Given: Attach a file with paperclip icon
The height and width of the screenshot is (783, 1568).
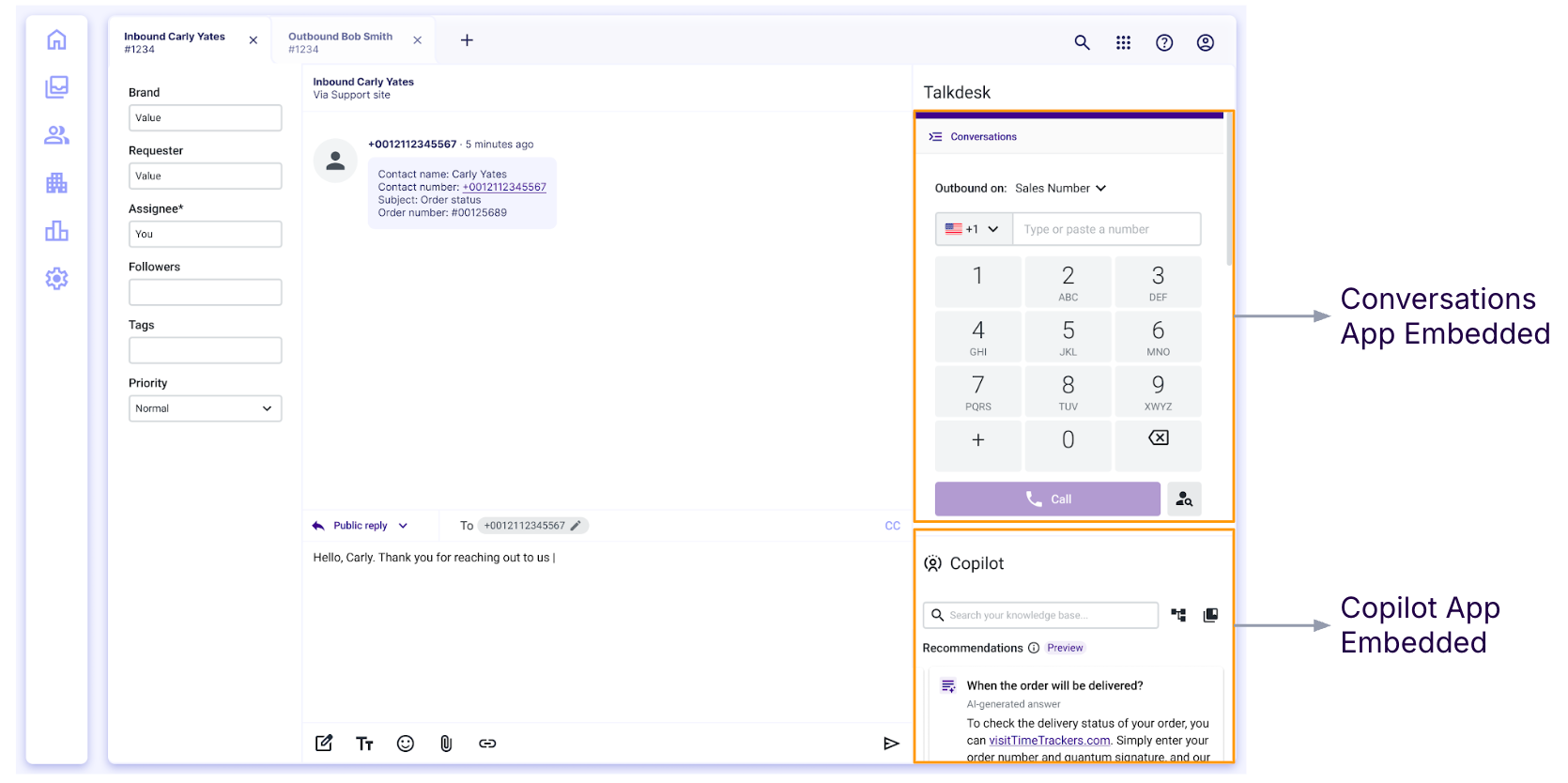Looking at the screenshot, I should [x=446, y=744].
